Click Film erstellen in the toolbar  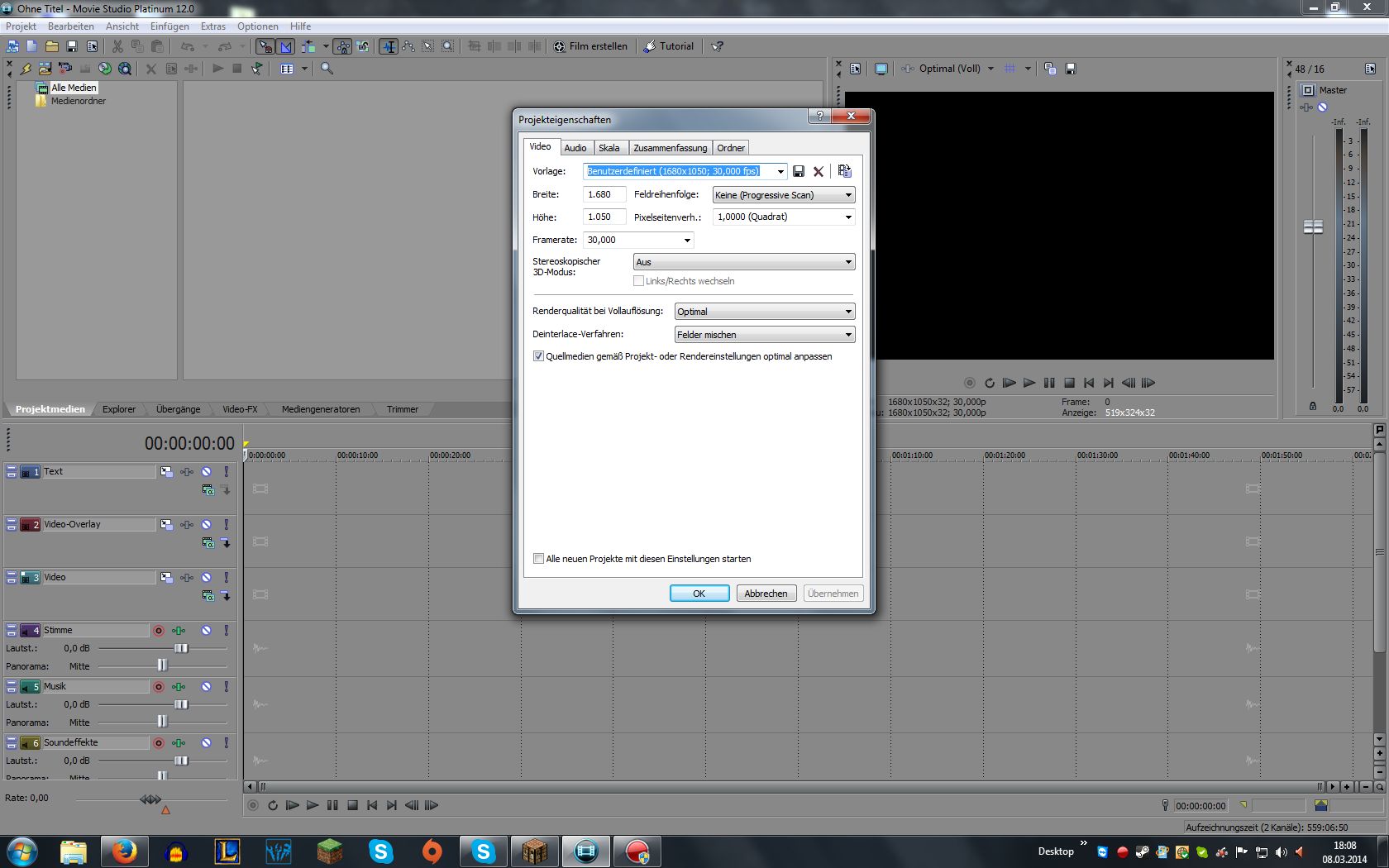coord(590,46)
